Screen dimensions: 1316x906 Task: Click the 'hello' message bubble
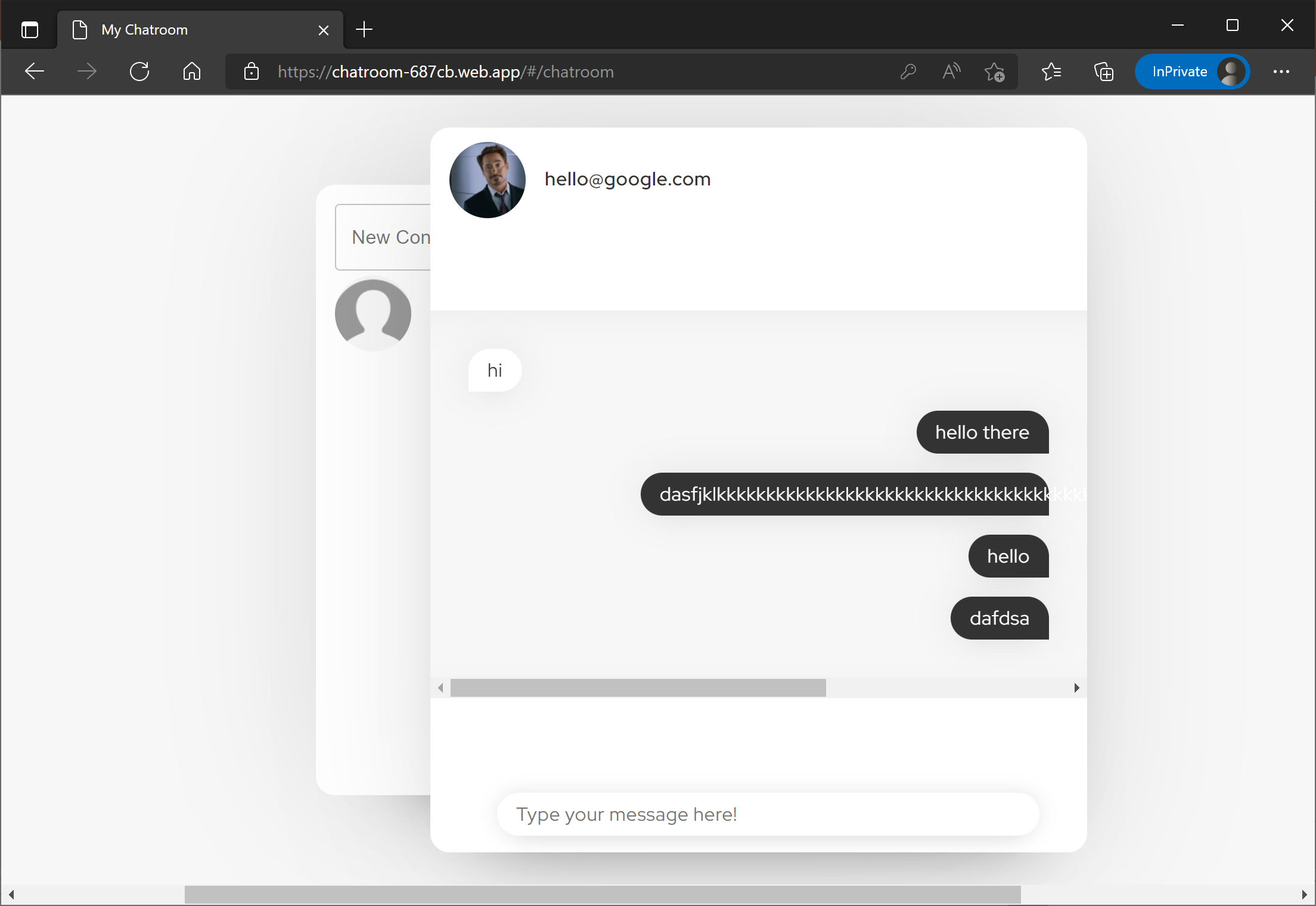[x=1008, y=556]
